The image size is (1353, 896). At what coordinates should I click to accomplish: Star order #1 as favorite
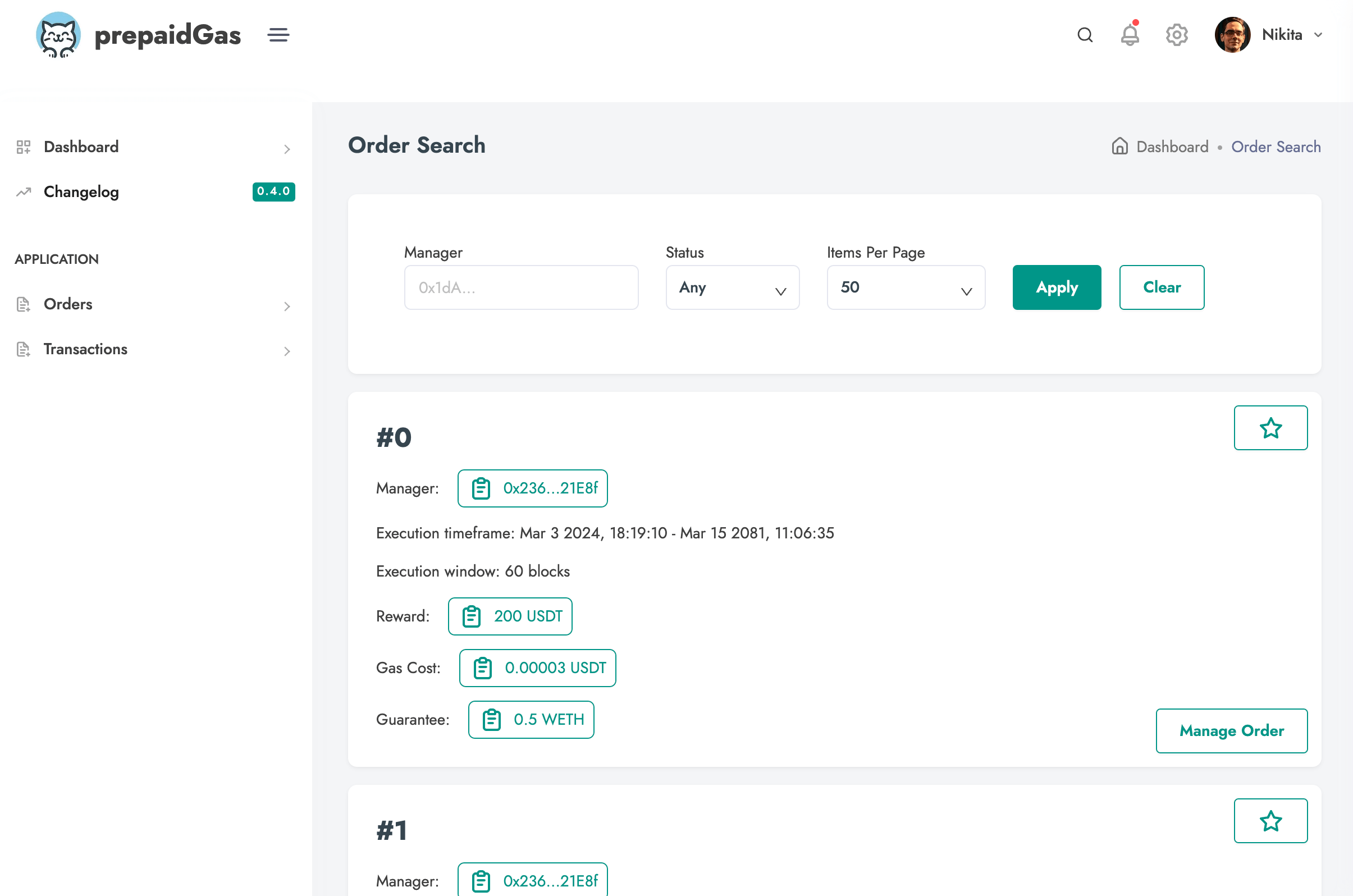click(1270, 821)
